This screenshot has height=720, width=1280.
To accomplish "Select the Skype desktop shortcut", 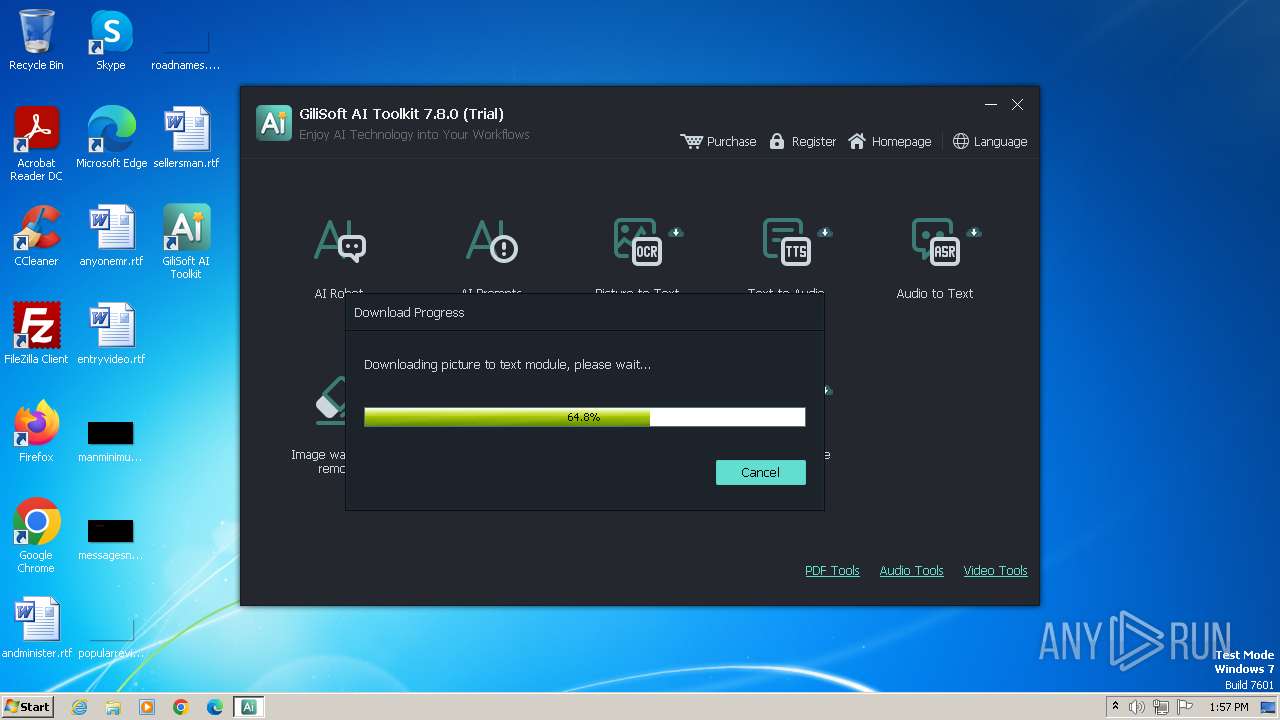I will click(110, 40).
